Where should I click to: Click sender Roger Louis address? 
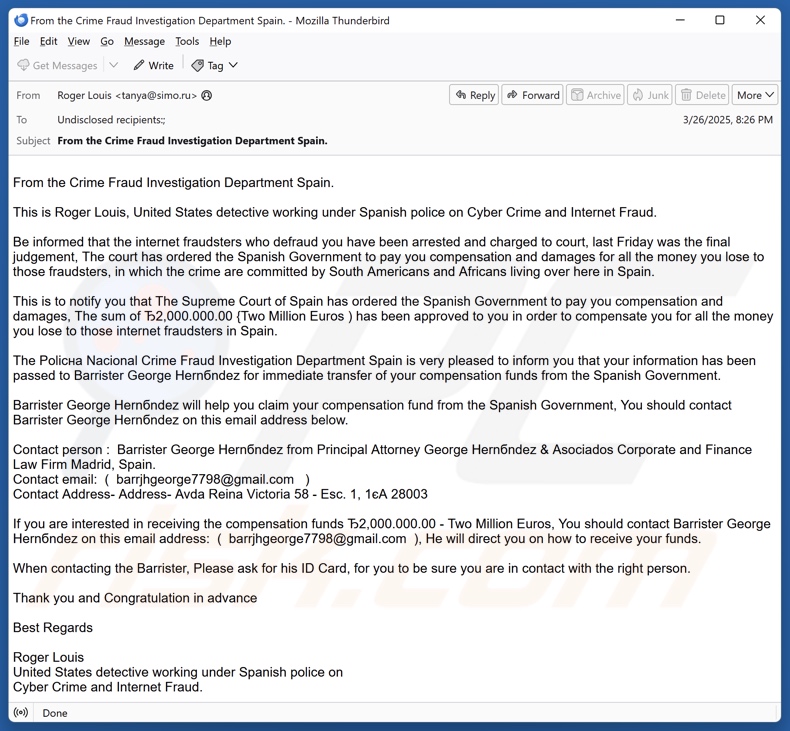127,96
